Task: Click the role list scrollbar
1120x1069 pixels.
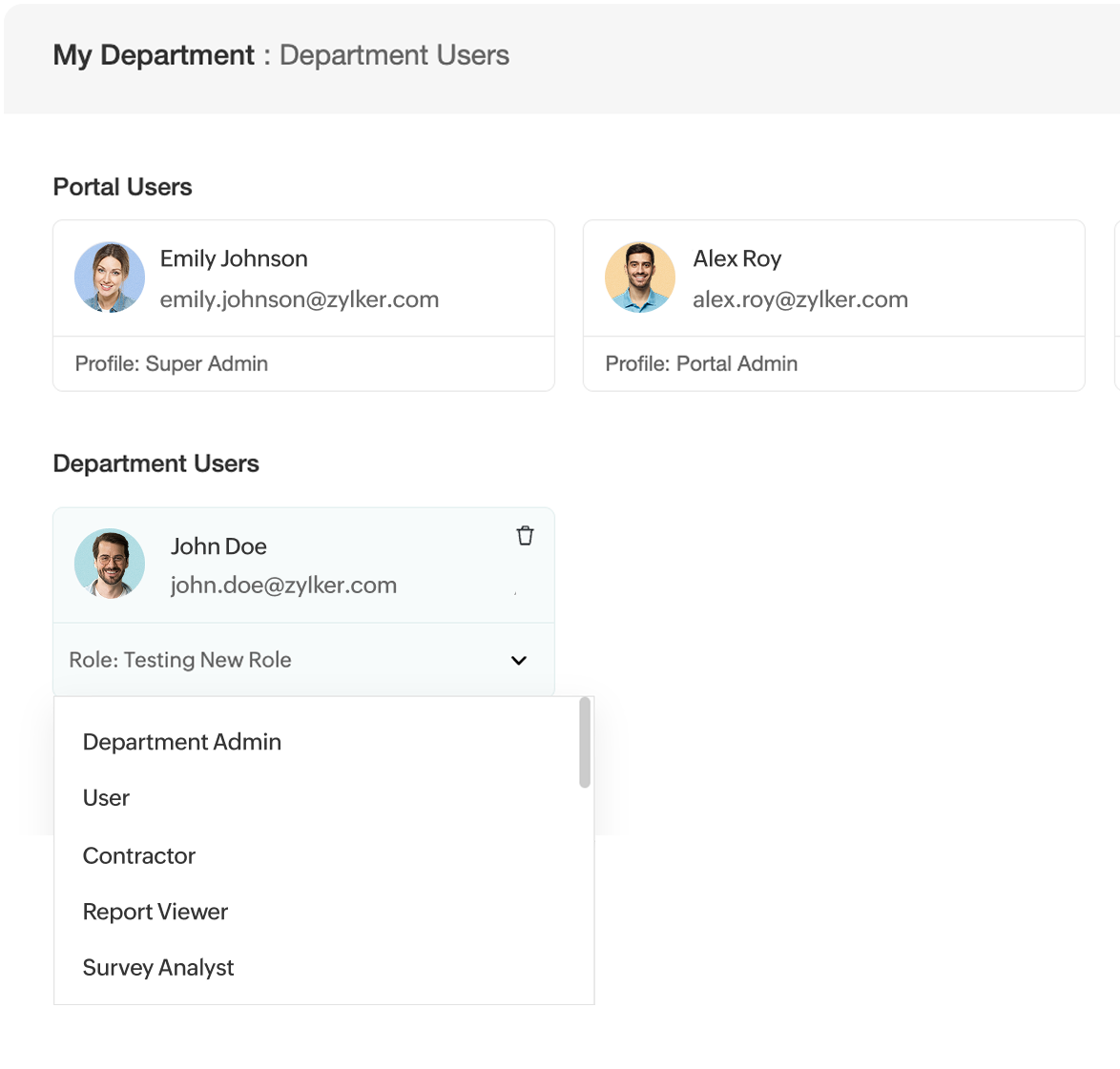Action: 583,744
